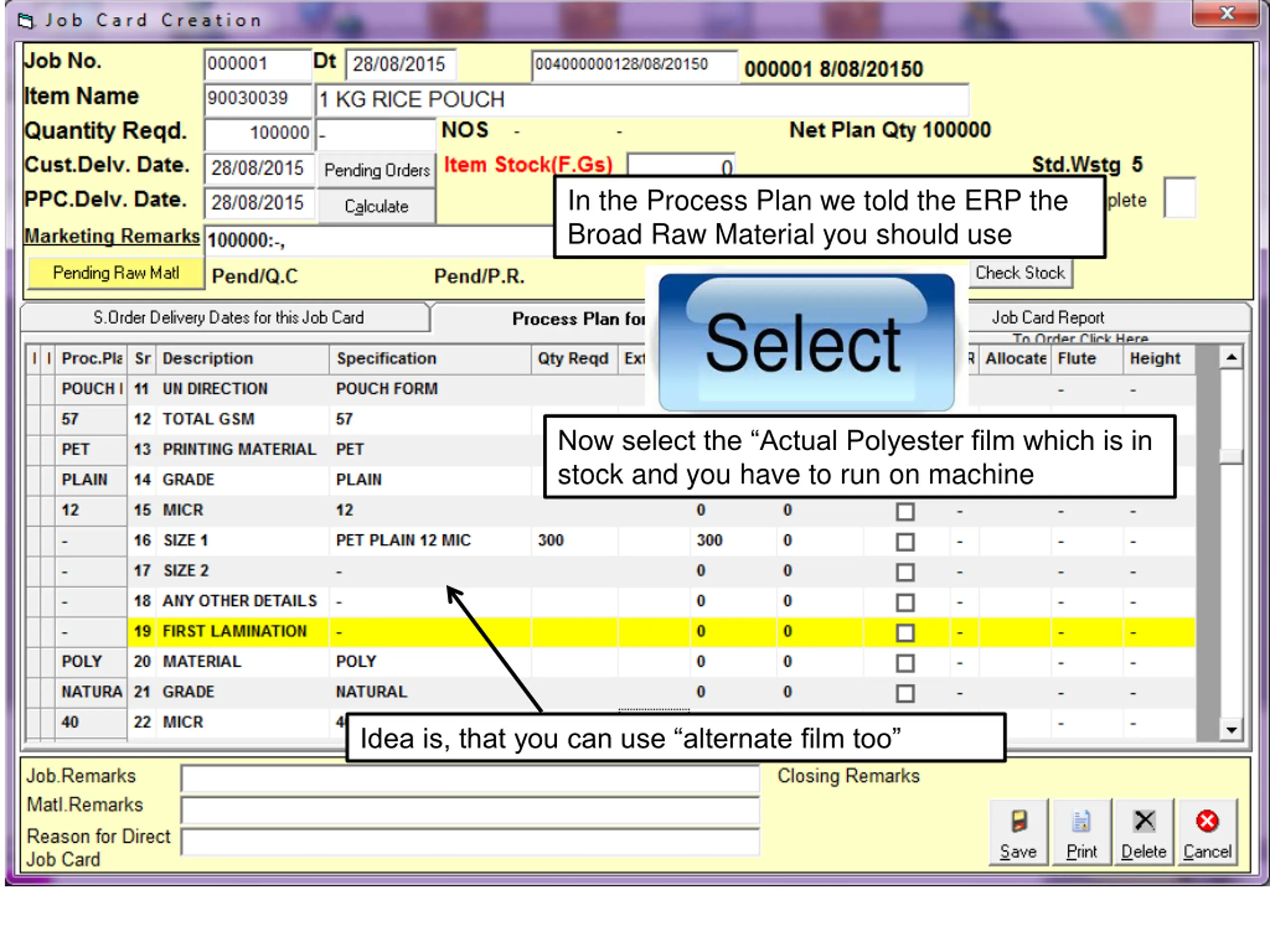The image size is (1270, 952).
Task: Click the Calculate button
Action: pyautogui.click(x=377, y=206)
